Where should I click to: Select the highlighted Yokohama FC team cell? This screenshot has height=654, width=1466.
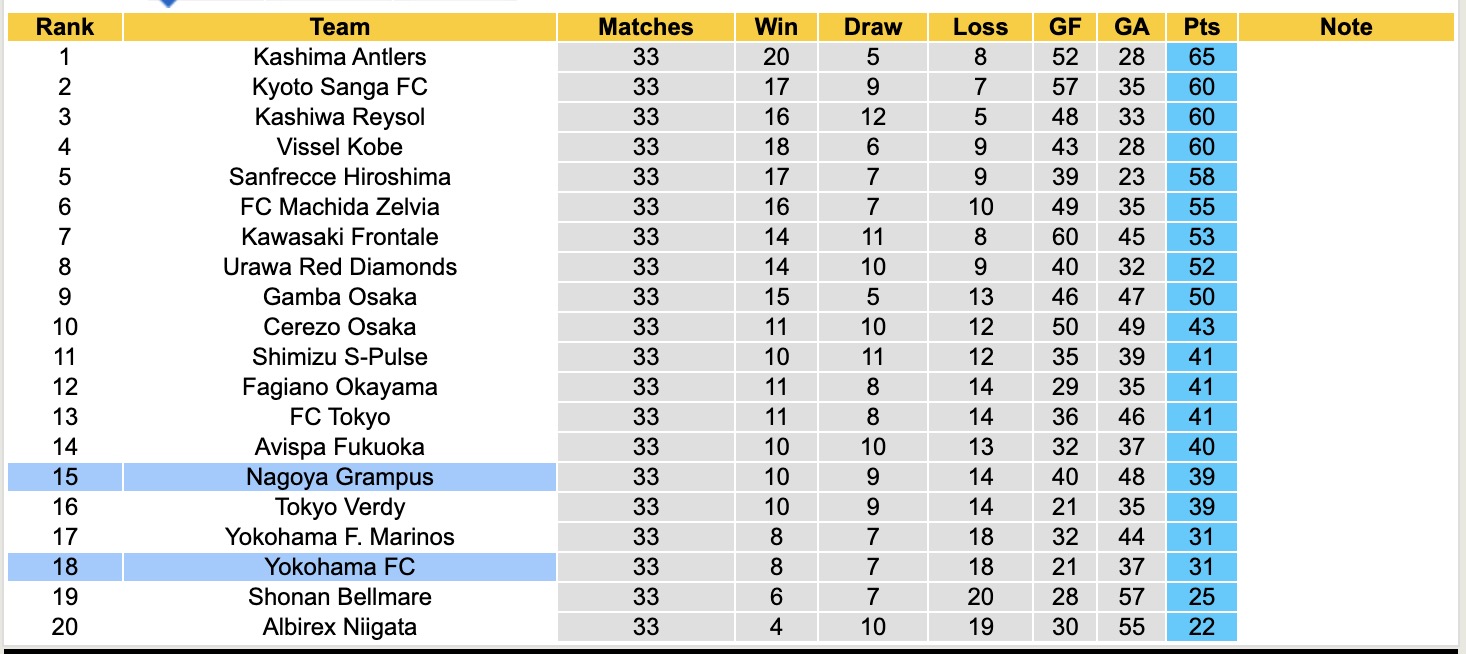[x=340, y=567]
